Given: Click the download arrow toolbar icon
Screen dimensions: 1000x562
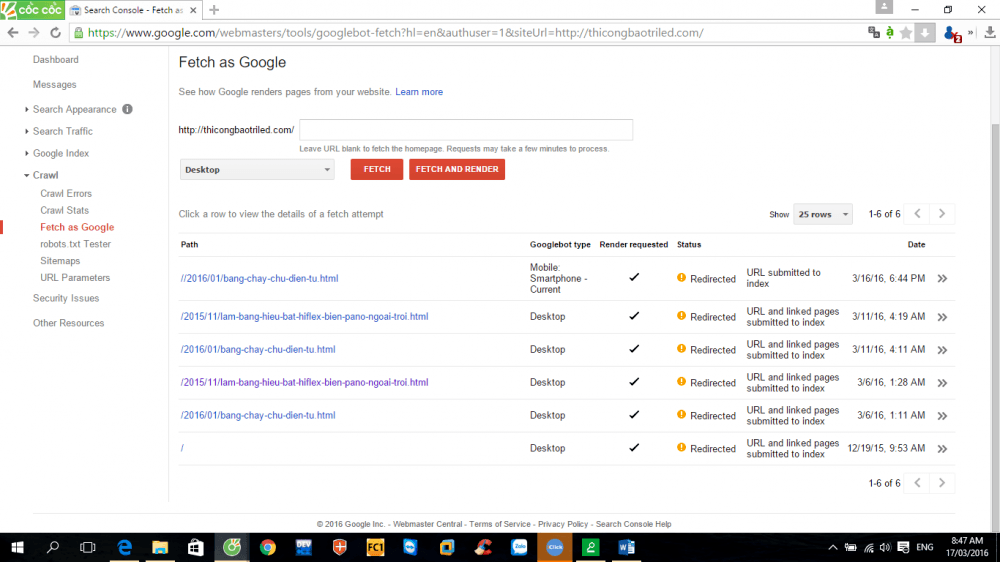Looking at the screenshot, I should coord(925,33).
